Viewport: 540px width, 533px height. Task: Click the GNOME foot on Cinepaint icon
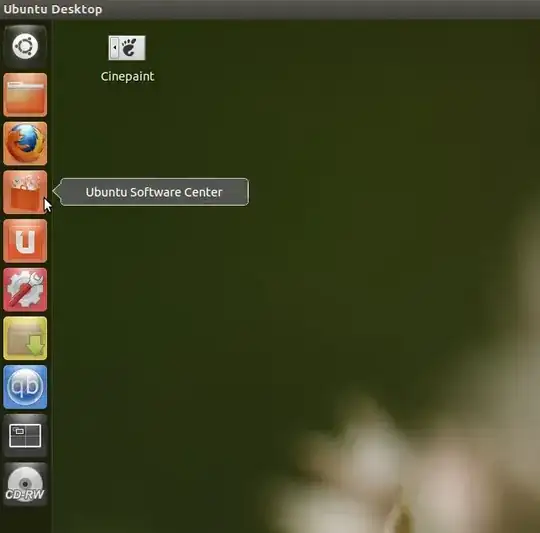click(129, 47)
